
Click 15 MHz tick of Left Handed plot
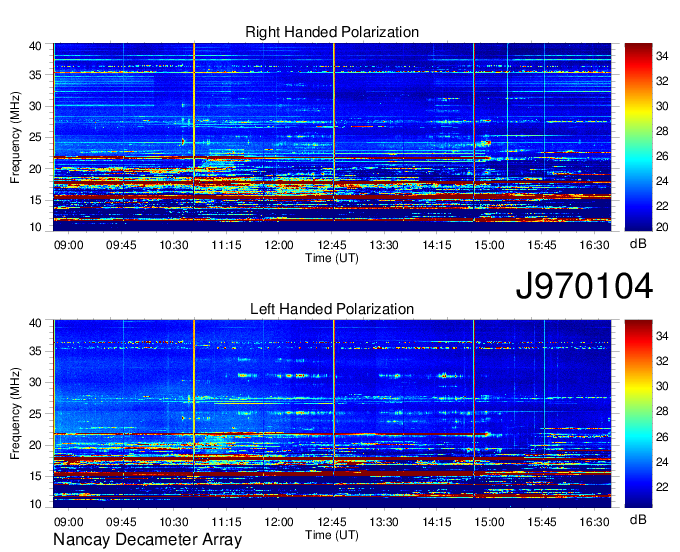pos(35,476)
